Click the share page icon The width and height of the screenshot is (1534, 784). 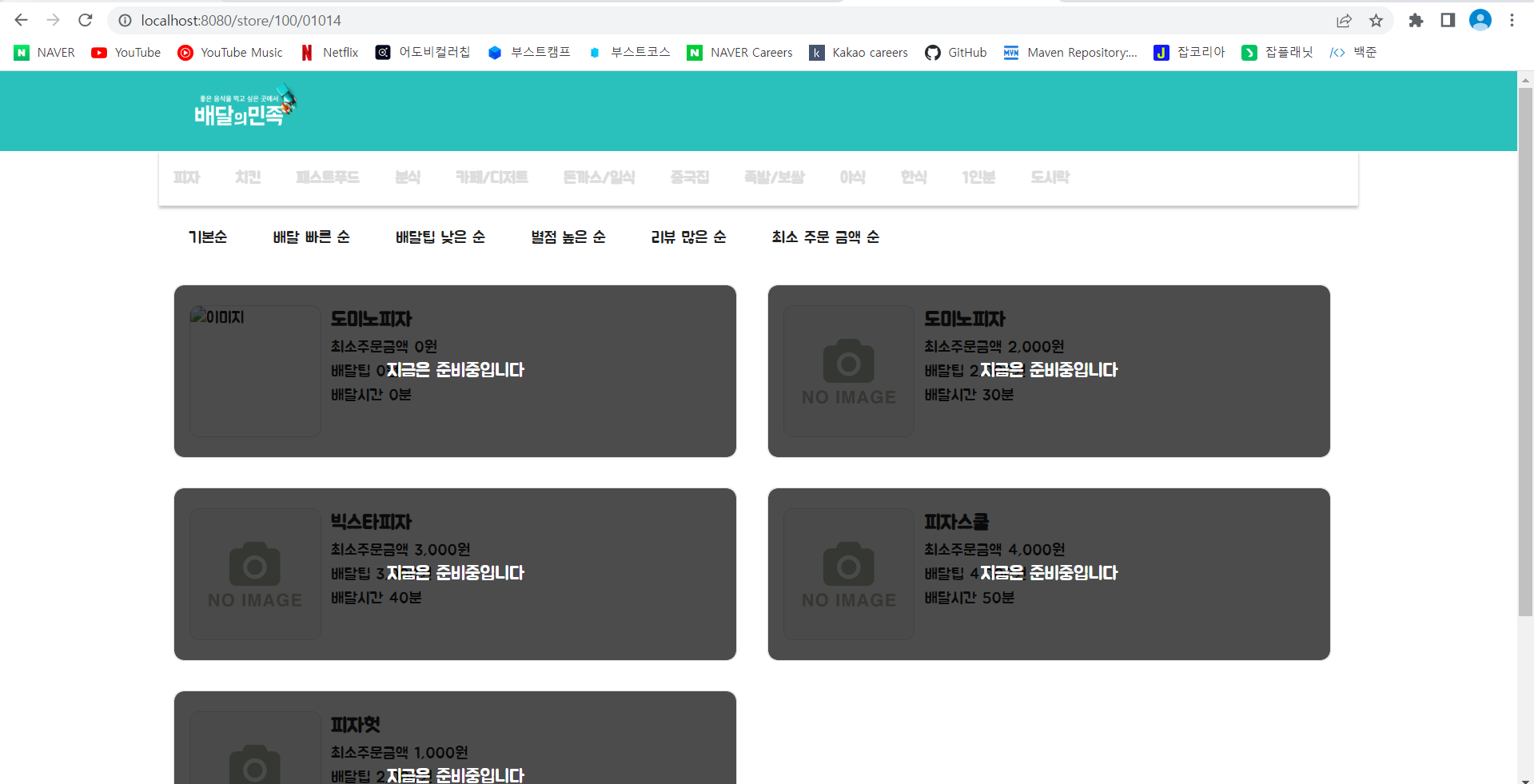point(1344,20)
